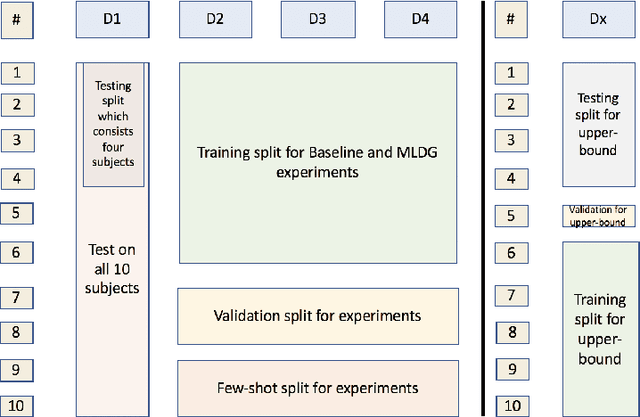Click the thick black vertical divider line
Viewport: 640px width, 417px height.
[485, 208]
